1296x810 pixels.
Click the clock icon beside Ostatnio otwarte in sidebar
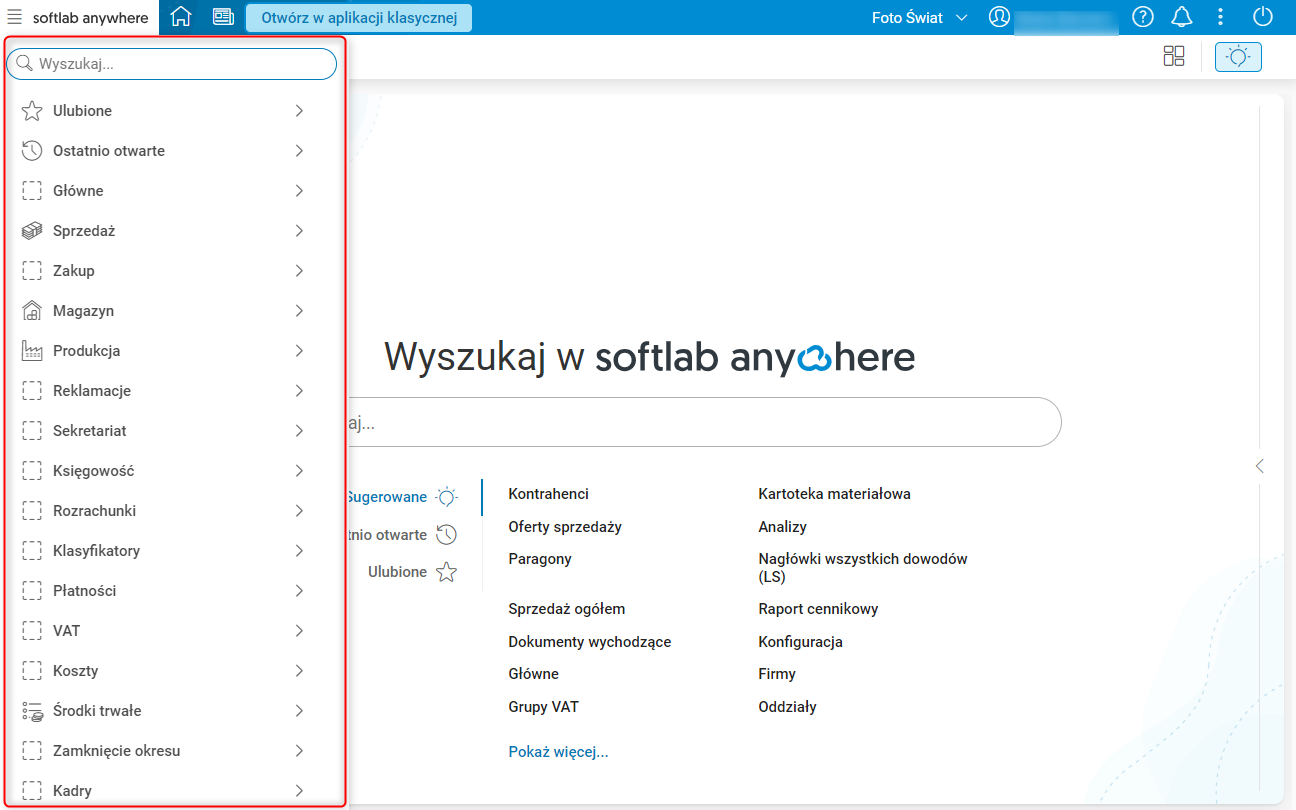[32, 151]
